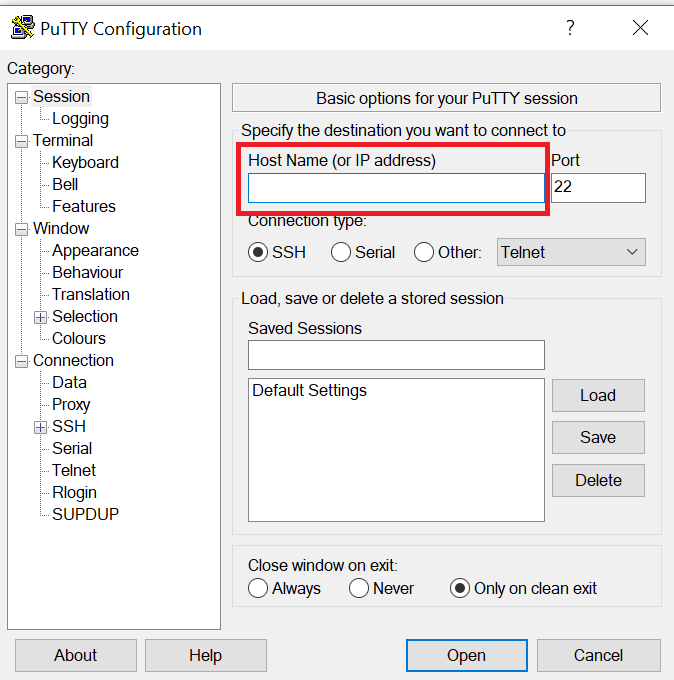Go to the Proxy settings category
The width and height of the screenshot is (674, 680).
click(71, 404)
